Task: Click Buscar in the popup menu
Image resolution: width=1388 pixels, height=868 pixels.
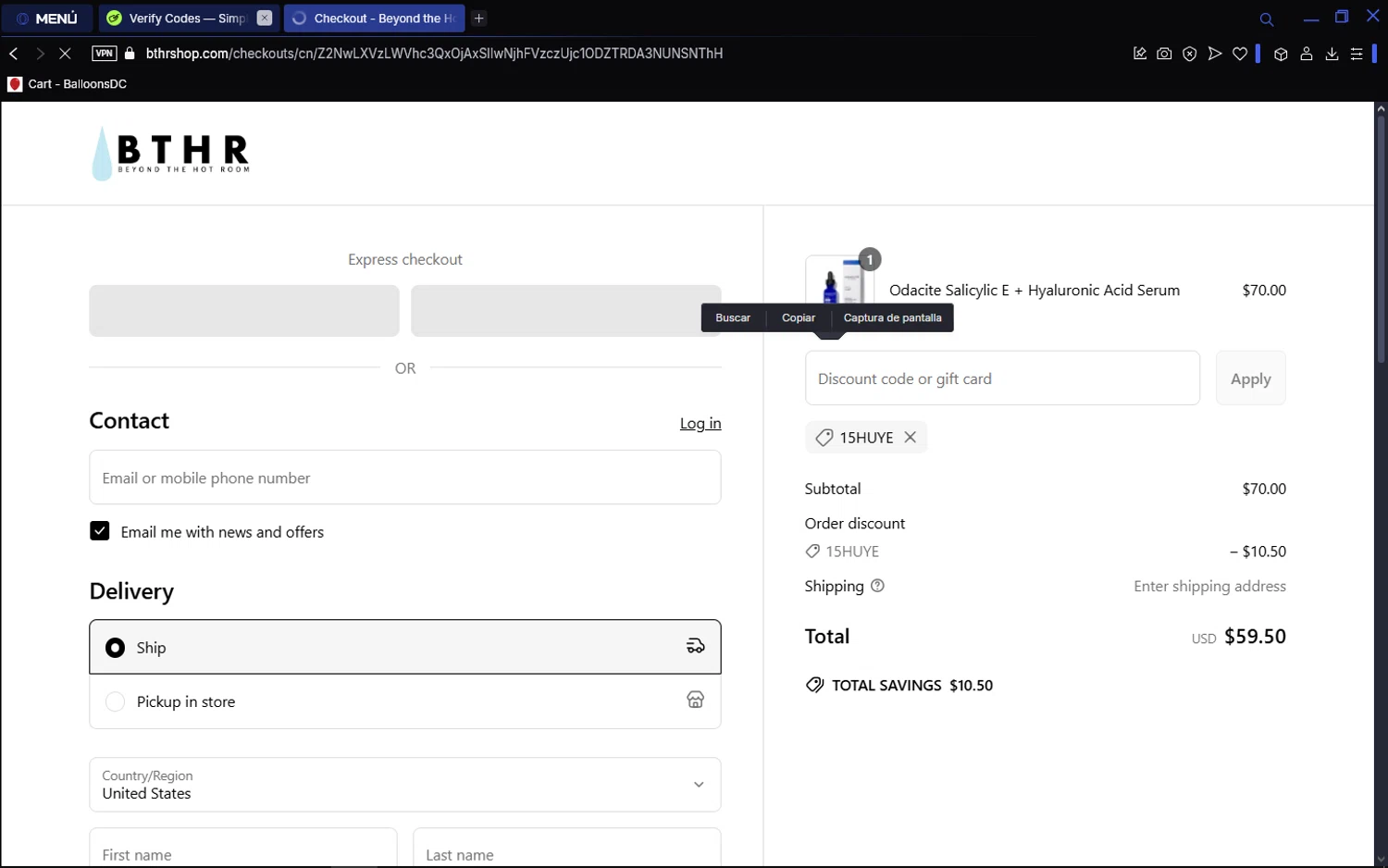Action: 733,317
